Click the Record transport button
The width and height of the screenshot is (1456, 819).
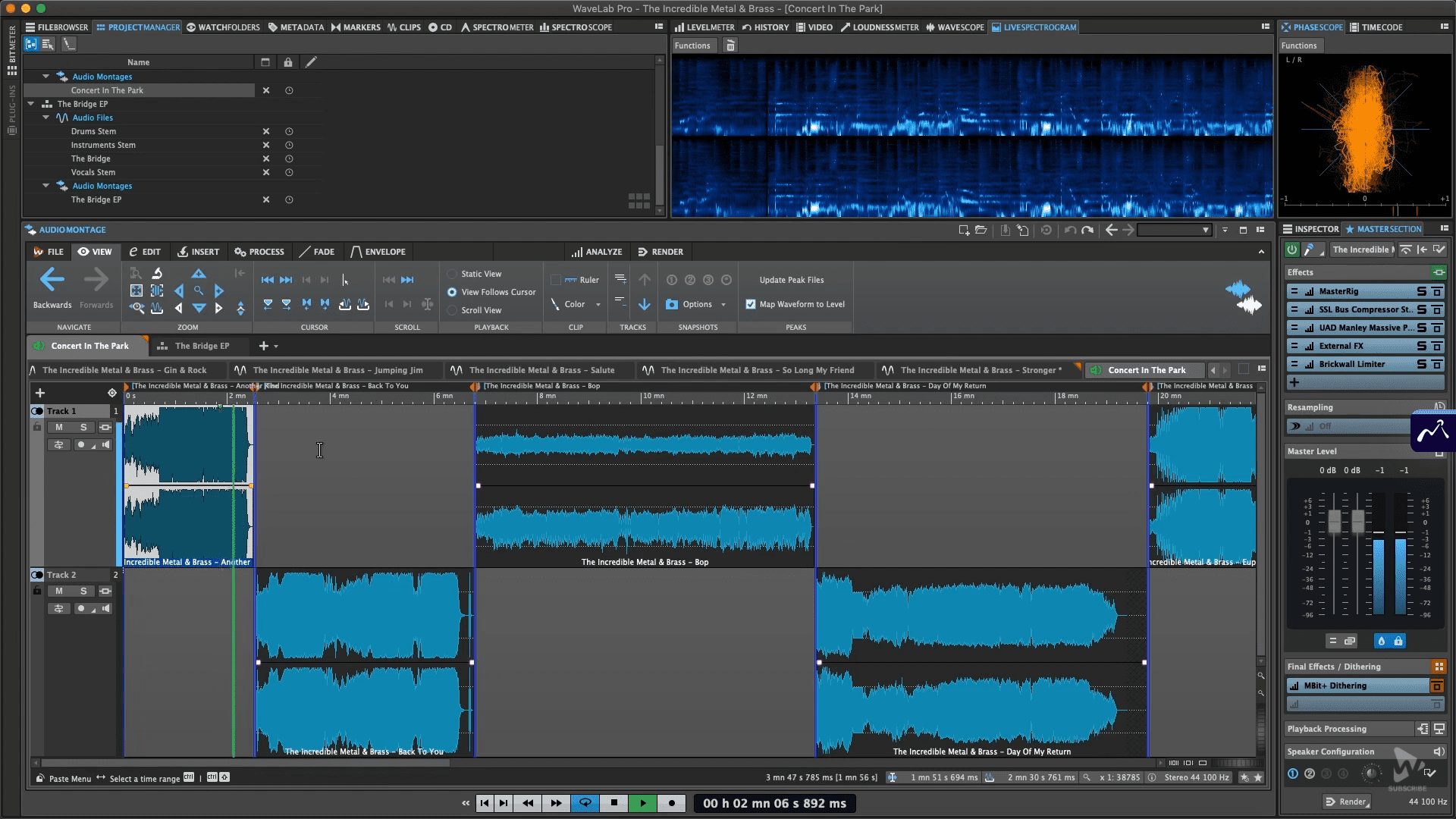[671, 803]
